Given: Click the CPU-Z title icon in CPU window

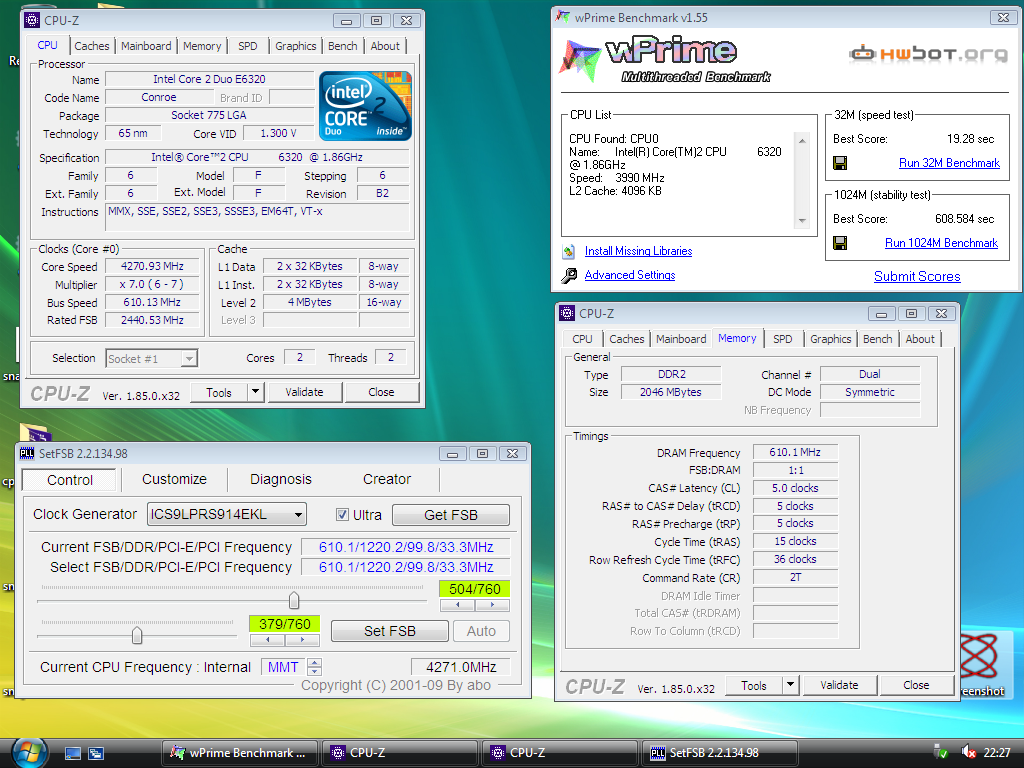Looking at the screenshot, I should pyautogui.click(x=32, y=20).
